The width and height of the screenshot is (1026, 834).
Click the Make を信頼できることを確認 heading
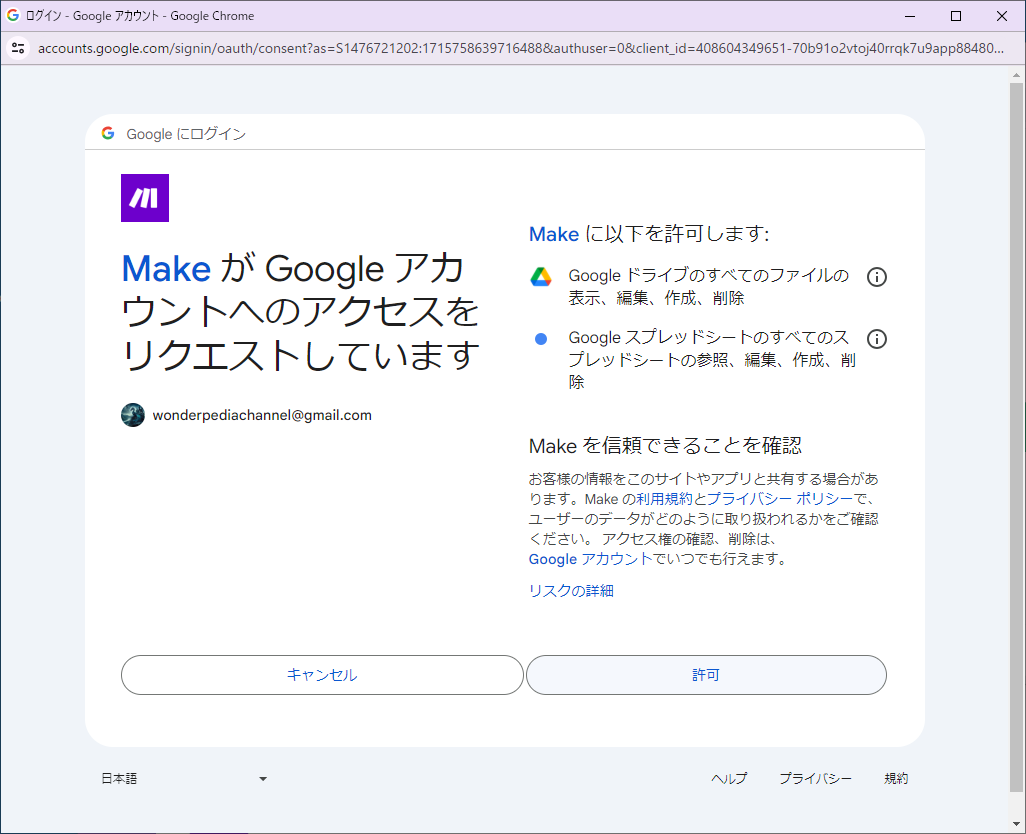coord(665,445)
